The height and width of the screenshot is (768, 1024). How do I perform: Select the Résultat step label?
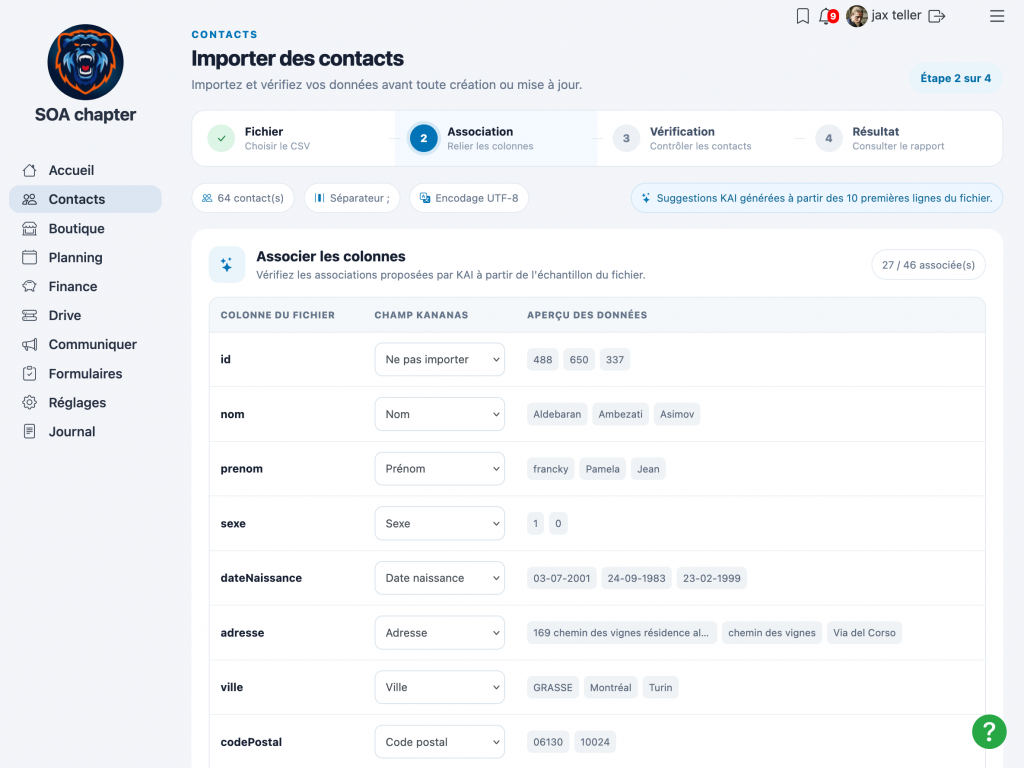pos(875,131)
